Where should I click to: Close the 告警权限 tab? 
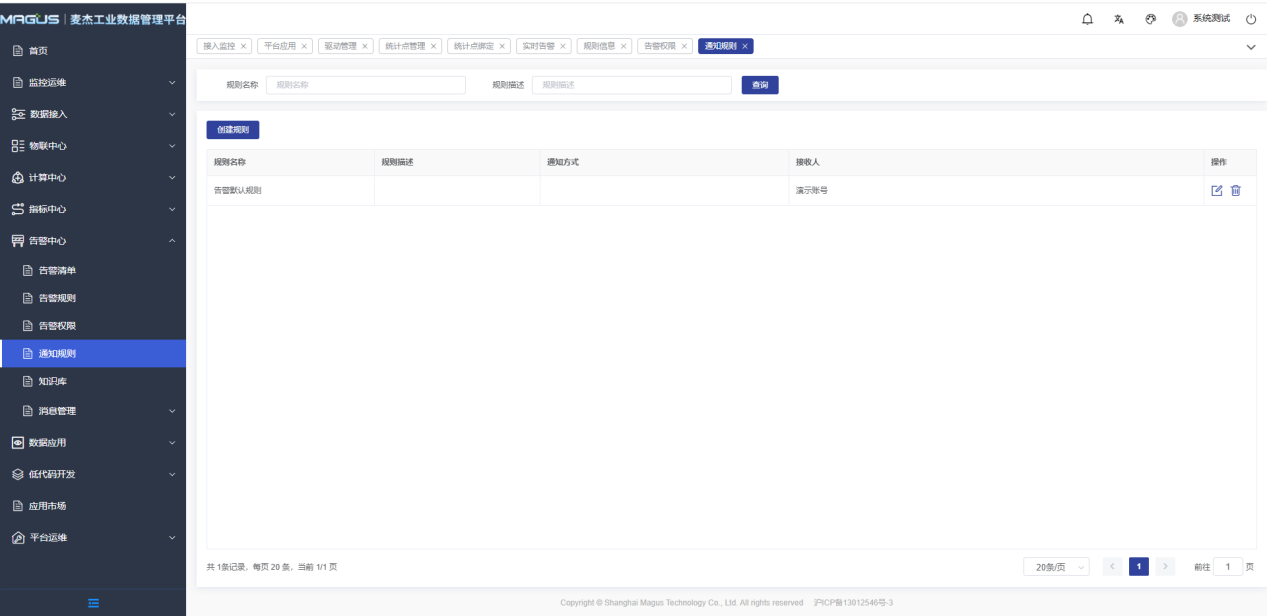click(x=684, y=46)
